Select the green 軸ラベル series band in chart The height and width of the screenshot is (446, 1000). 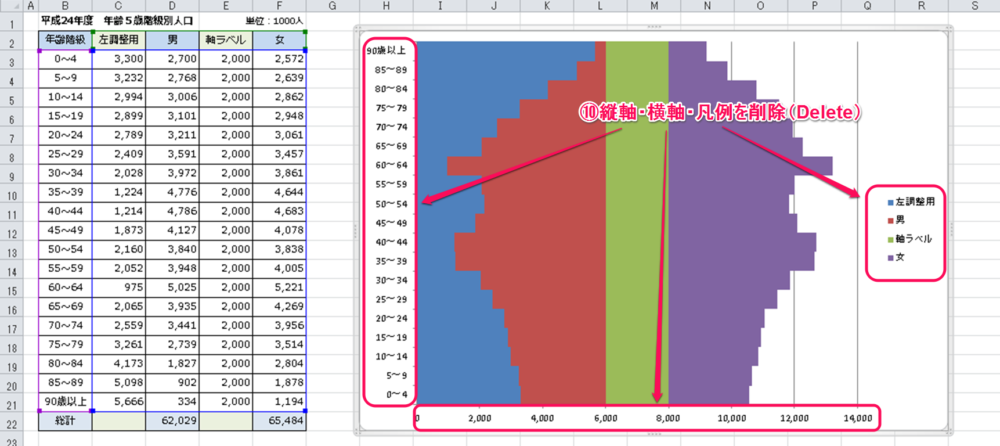tap(637, 250)
